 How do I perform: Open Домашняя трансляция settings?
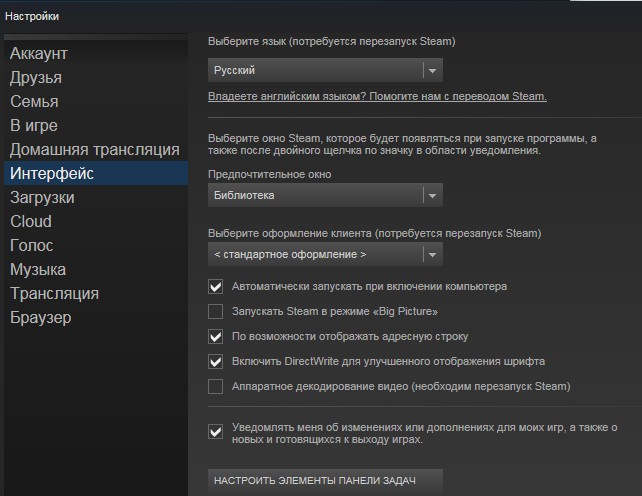(95, 149)
